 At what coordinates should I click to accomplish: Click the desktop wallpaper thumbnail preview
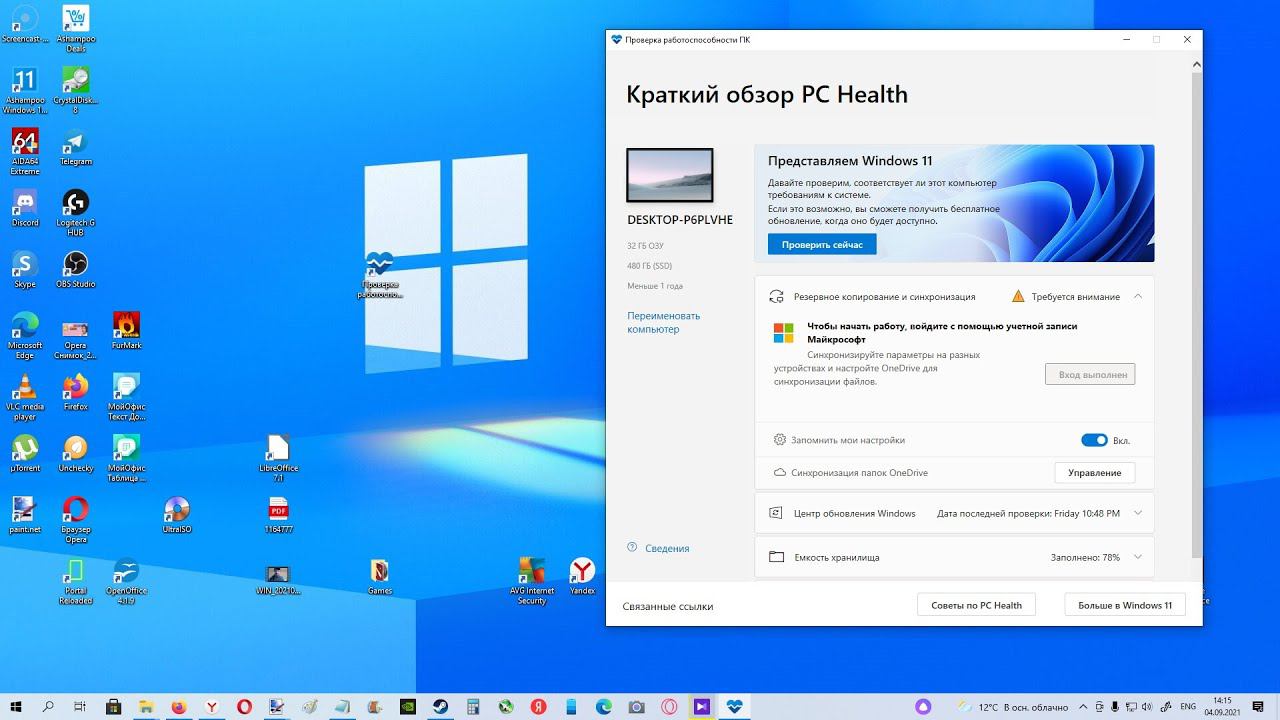pyautogui.click(x=670, y=176)
